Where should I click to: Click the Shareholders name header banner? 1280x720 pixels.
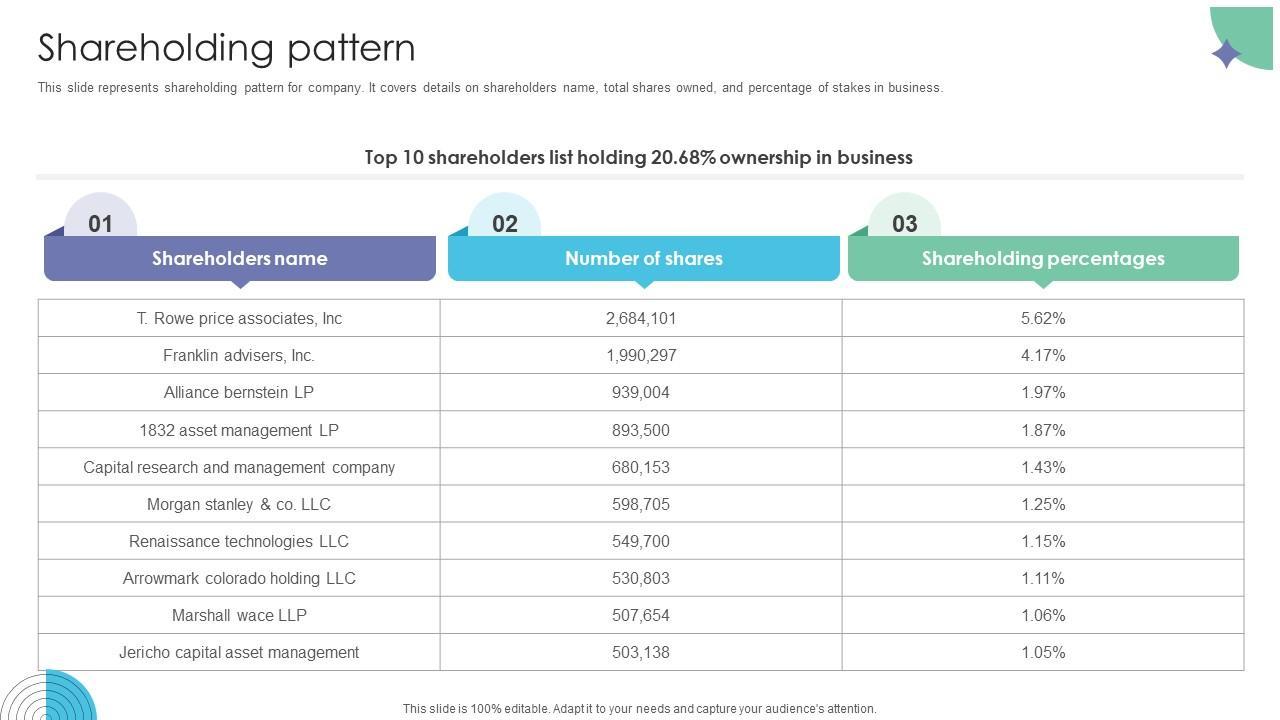240,259
